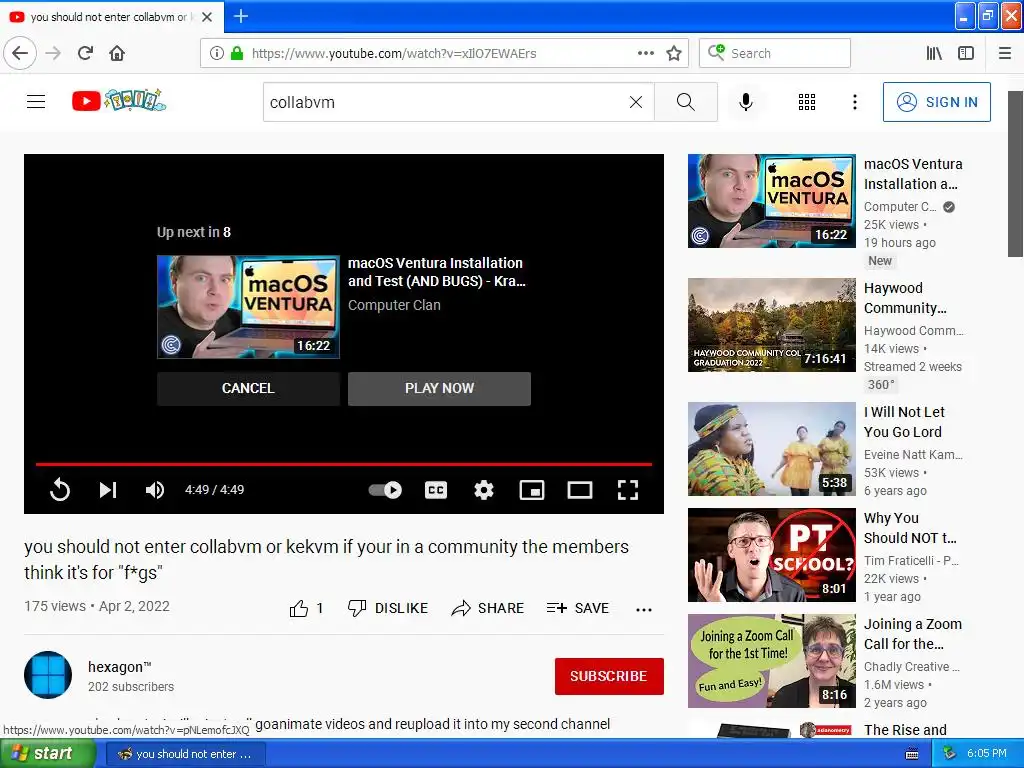Replay the finished video

click(59, 490)
